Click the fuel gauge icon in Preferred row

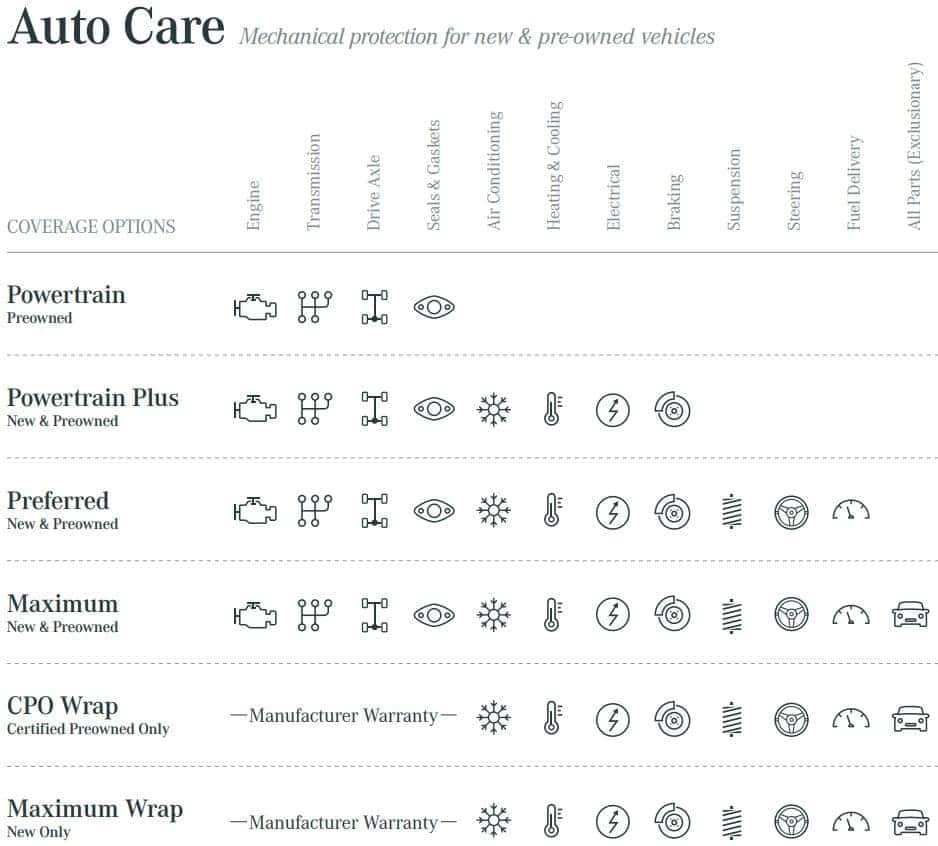851,510
